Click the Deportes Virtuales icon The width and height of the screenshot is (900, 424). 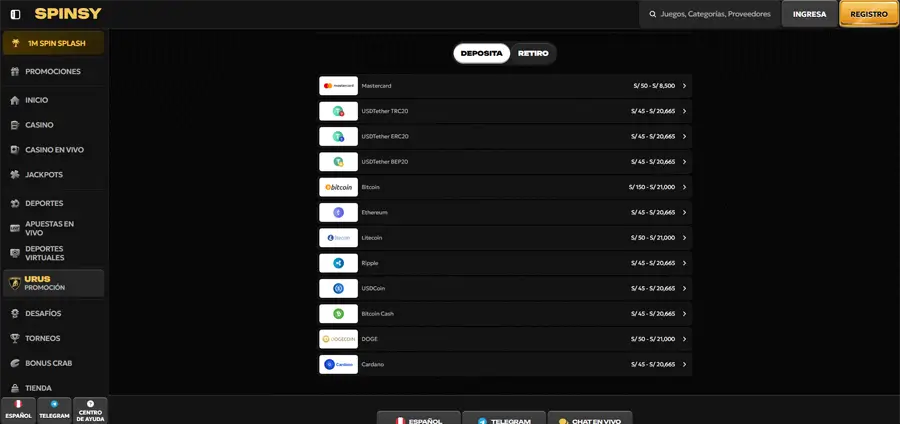pos(15,253)
